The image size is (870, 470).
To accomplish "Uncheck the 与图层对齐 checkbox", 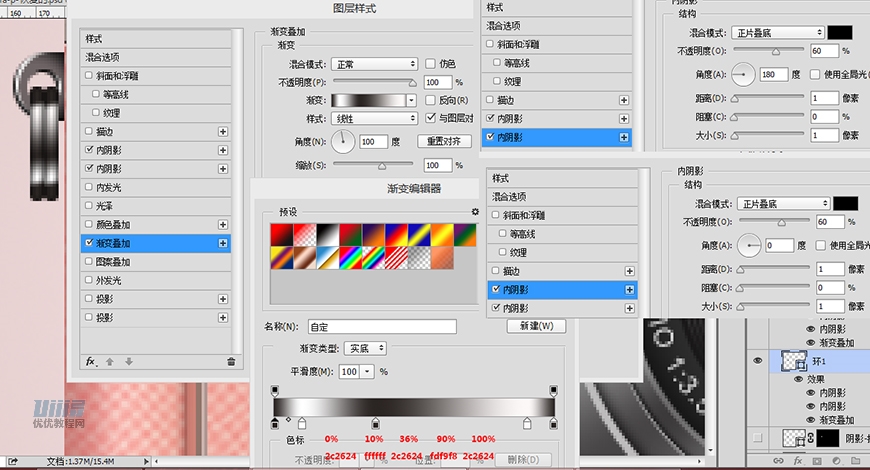I will click(430, 118).
